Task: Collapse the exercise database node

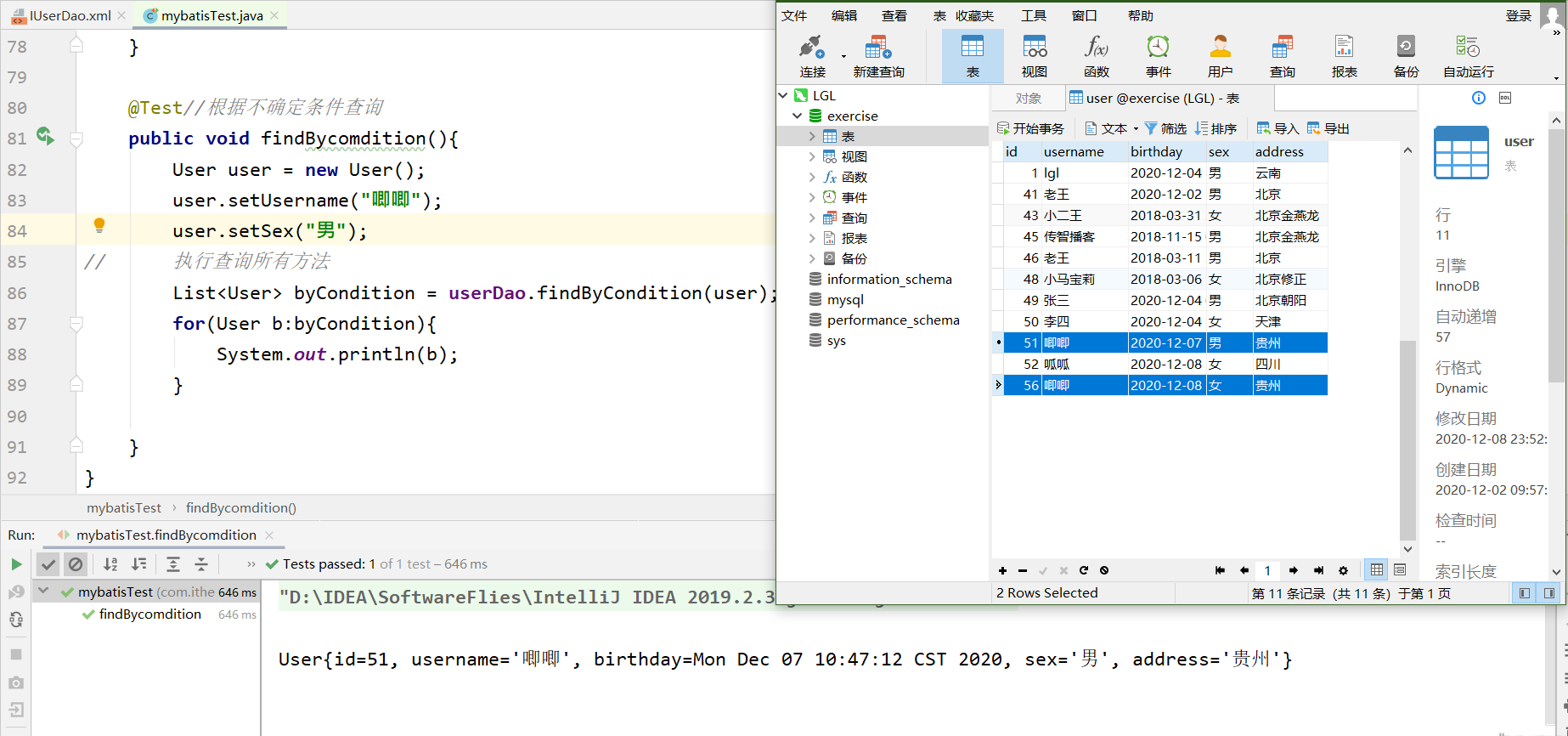Action: coord(798,116)
